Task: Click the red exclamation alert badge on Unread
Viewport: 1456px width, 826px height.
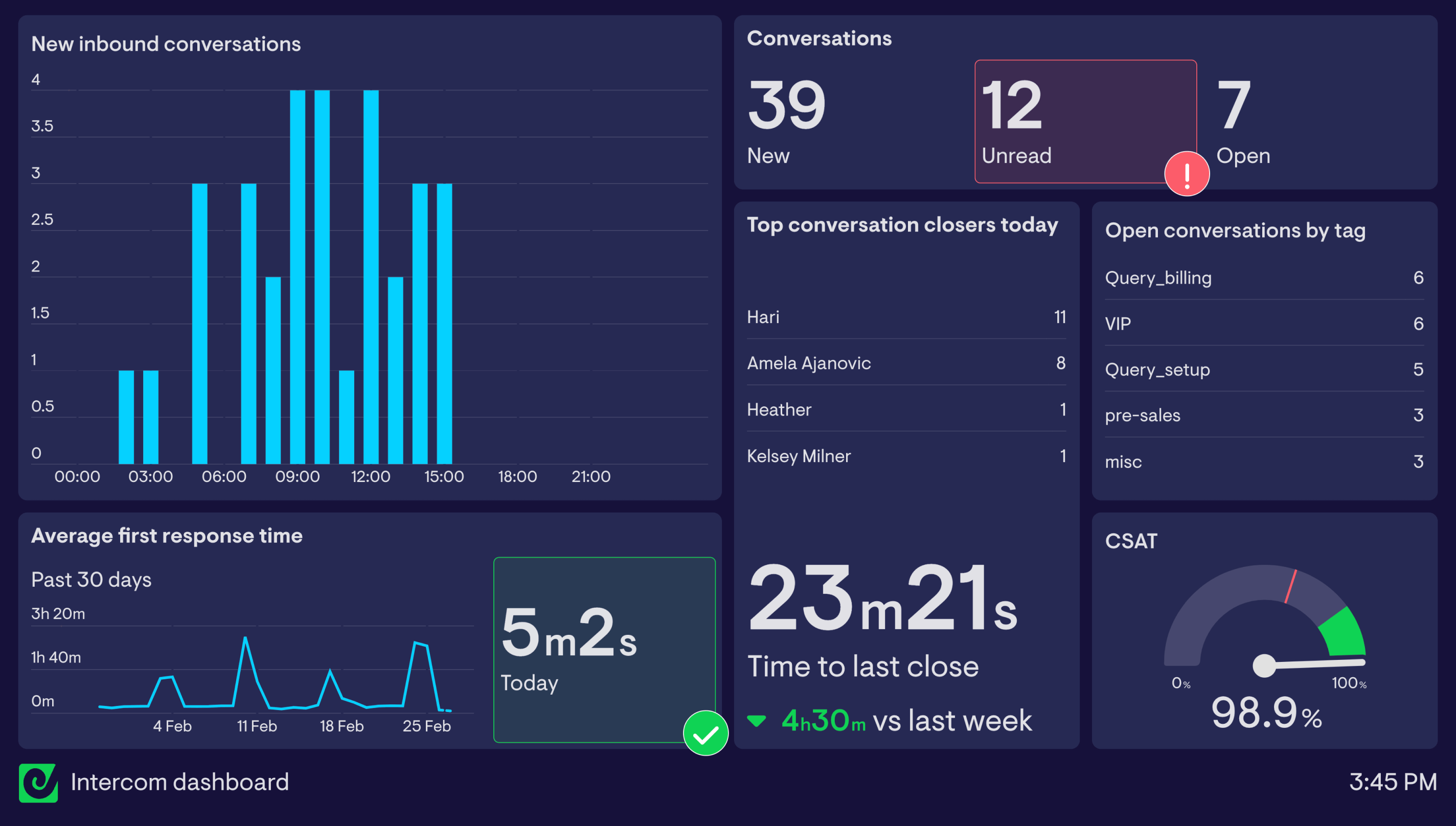Action: 1187,174
